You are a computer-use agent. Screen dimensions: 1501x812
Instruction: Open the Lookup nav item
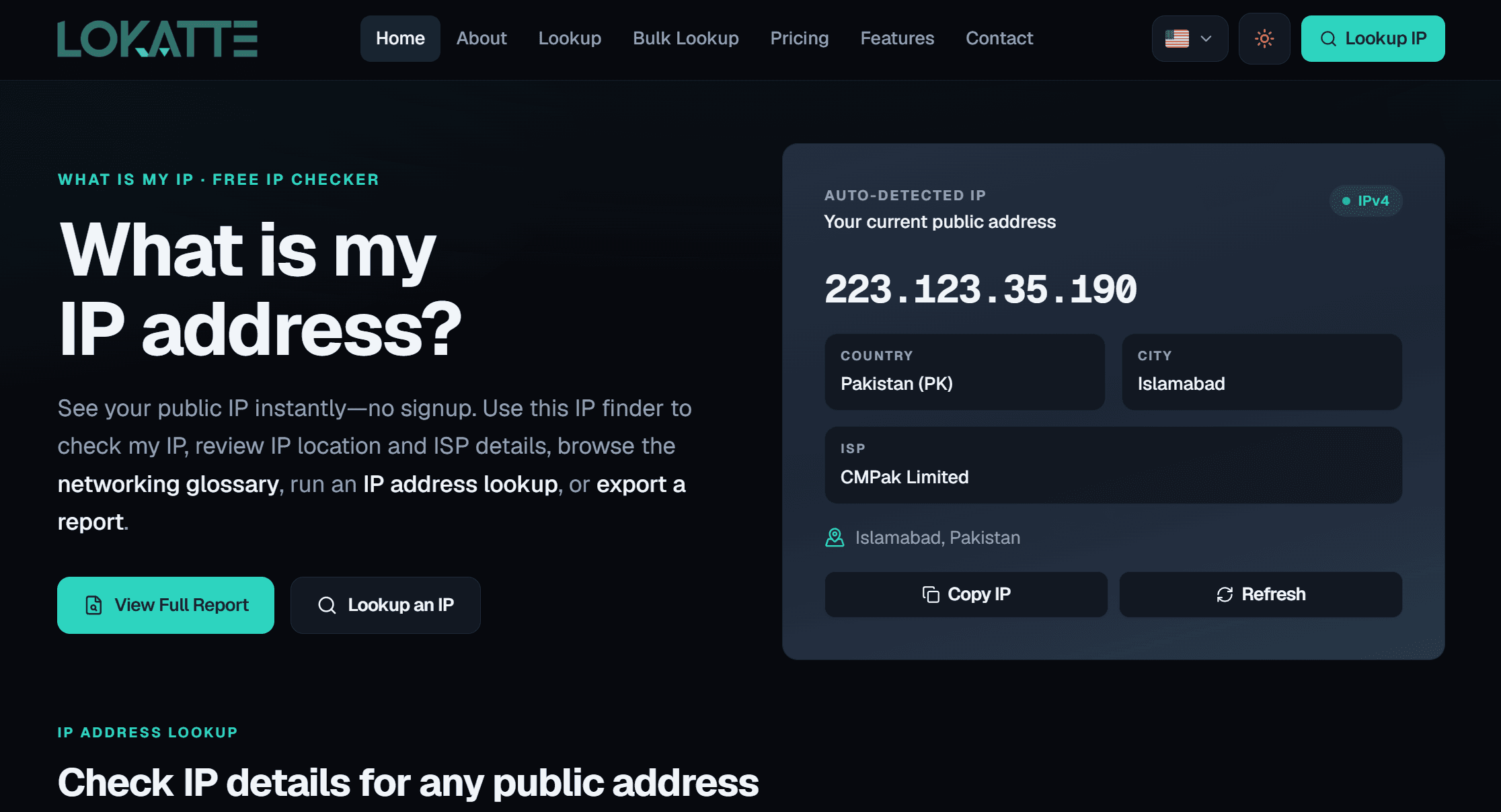pyautogui.click(x=570, y=38)
